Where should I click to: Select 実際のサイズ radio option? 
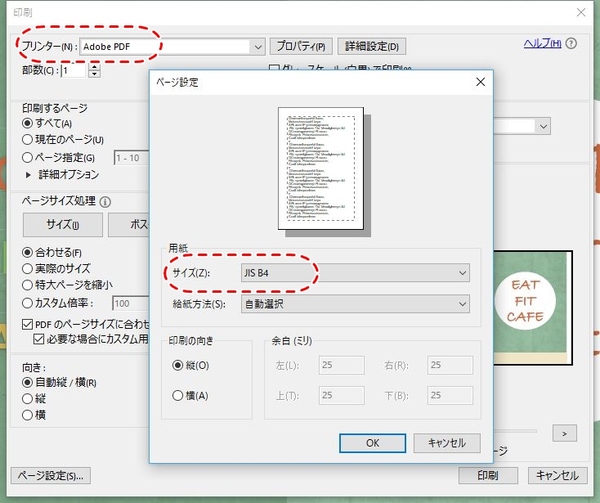tap(27, 269)
